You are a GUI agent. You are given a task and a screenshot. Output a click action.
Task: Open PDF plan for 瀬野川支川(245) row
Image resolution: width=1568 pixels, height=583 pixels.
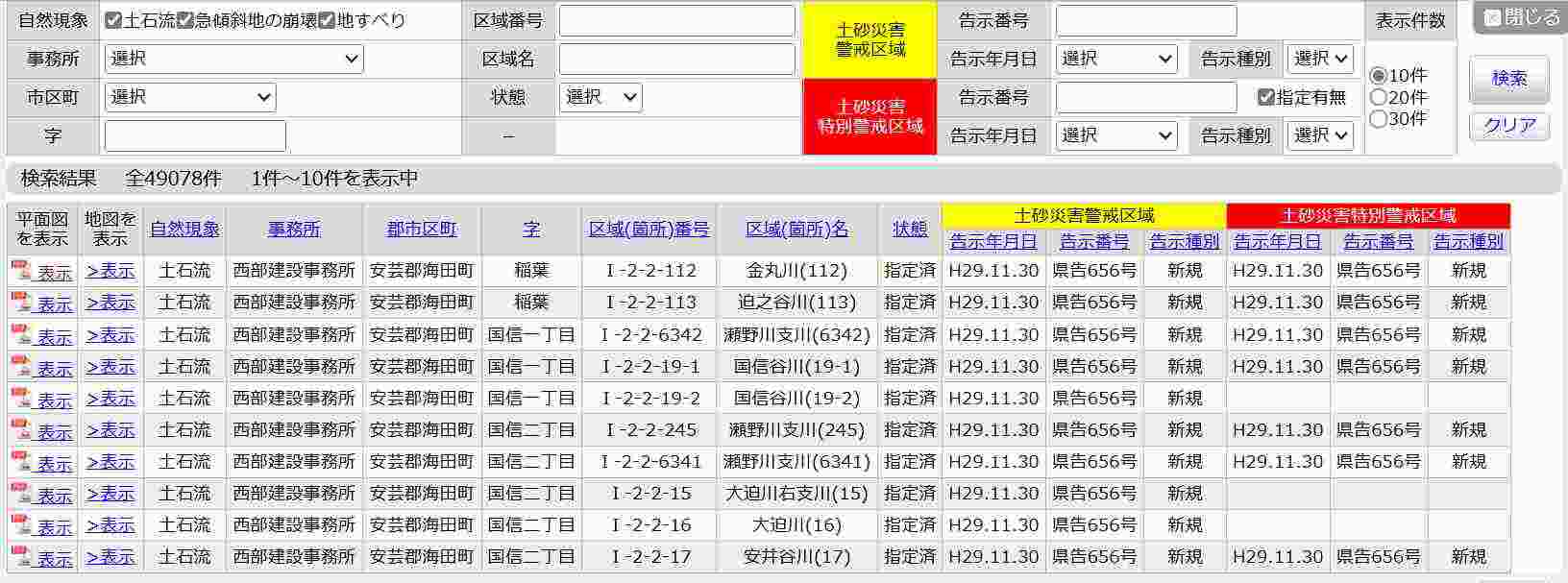pos(41,431)
